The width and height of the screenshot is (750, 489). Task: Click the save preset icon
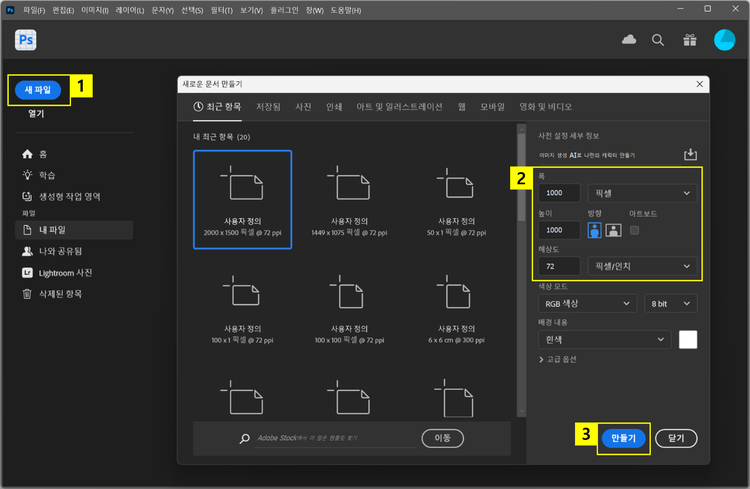click(689, 154)
